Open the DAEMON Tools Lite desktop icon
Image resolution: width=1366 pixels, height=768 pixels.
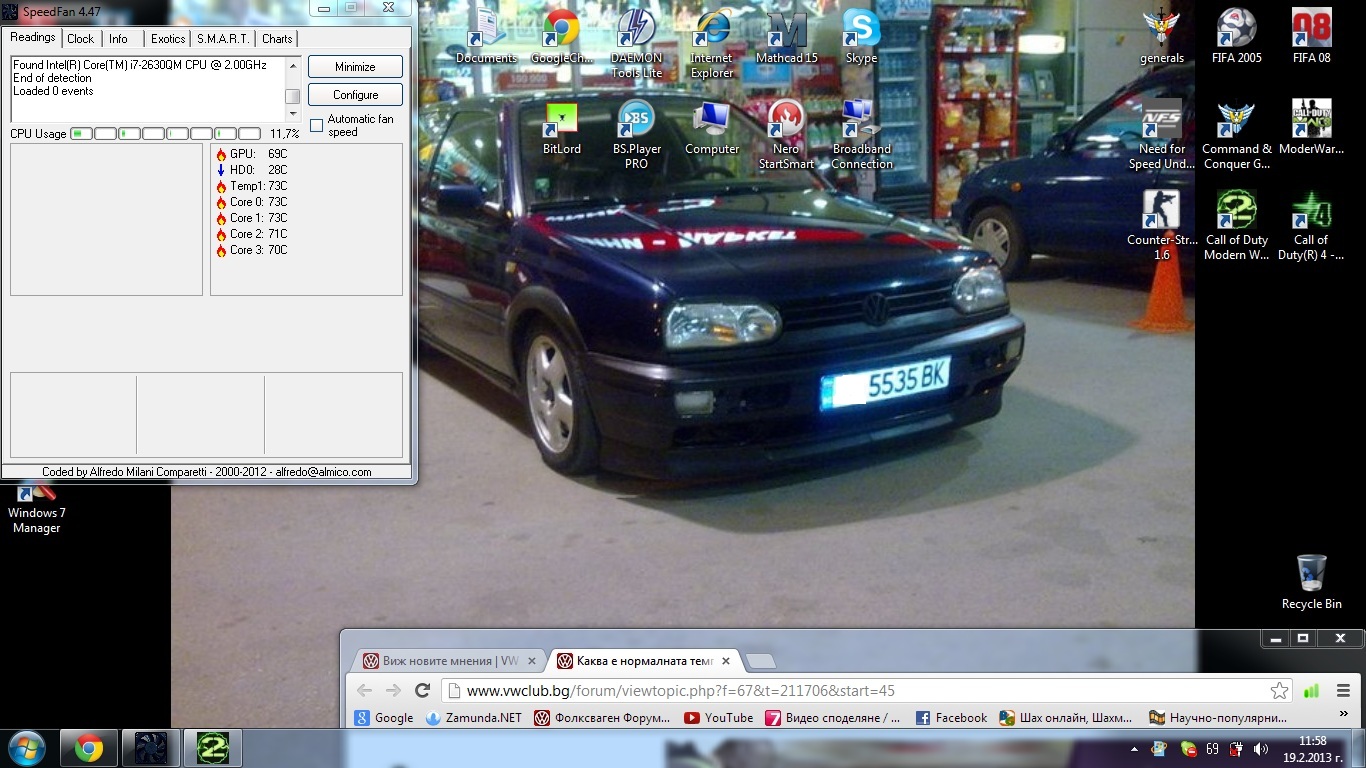pyautogui.click(x=637, y=30)
